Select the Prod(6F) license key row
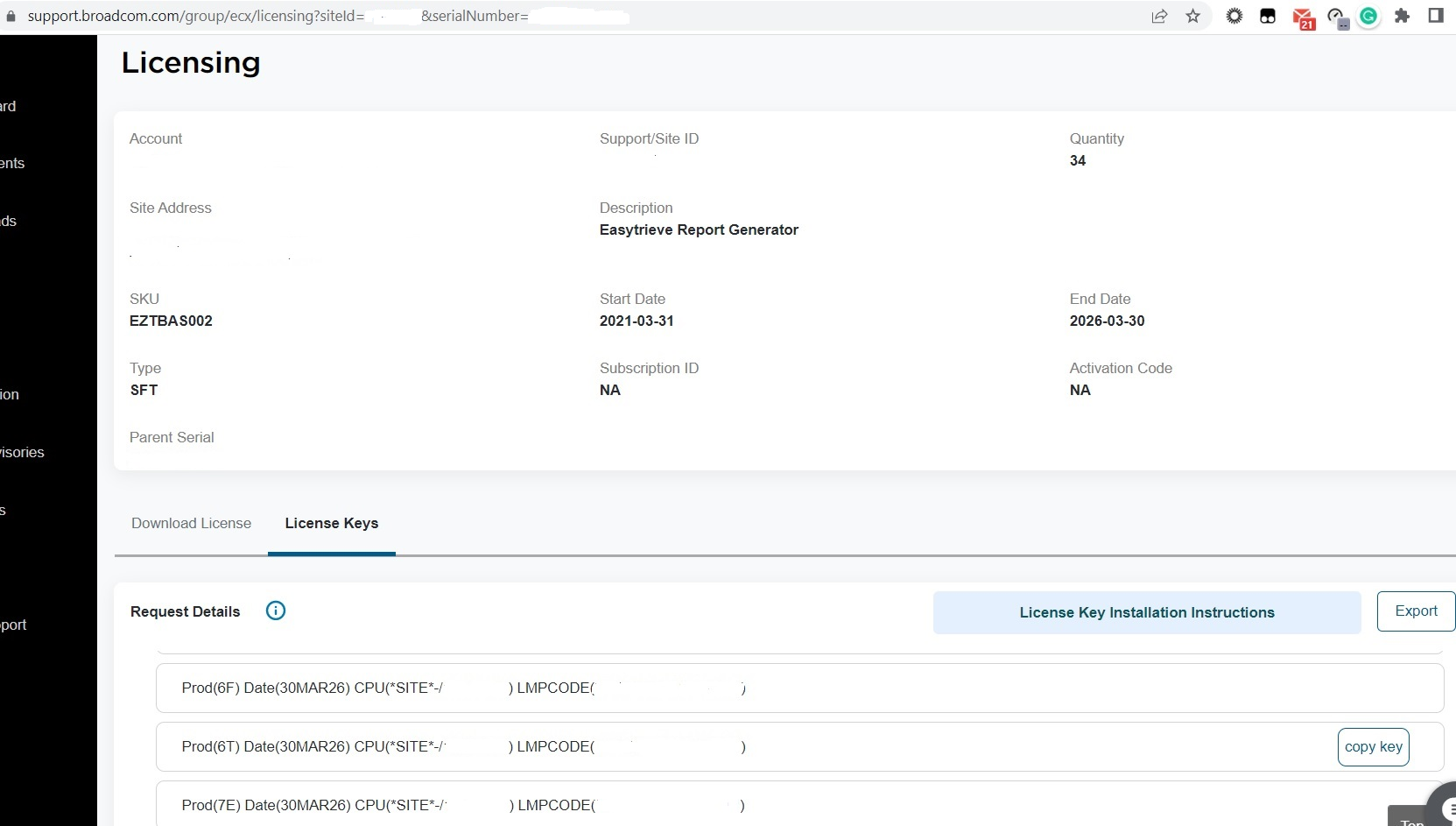This screenshot has height=826, width=1456. click(799, 688)
